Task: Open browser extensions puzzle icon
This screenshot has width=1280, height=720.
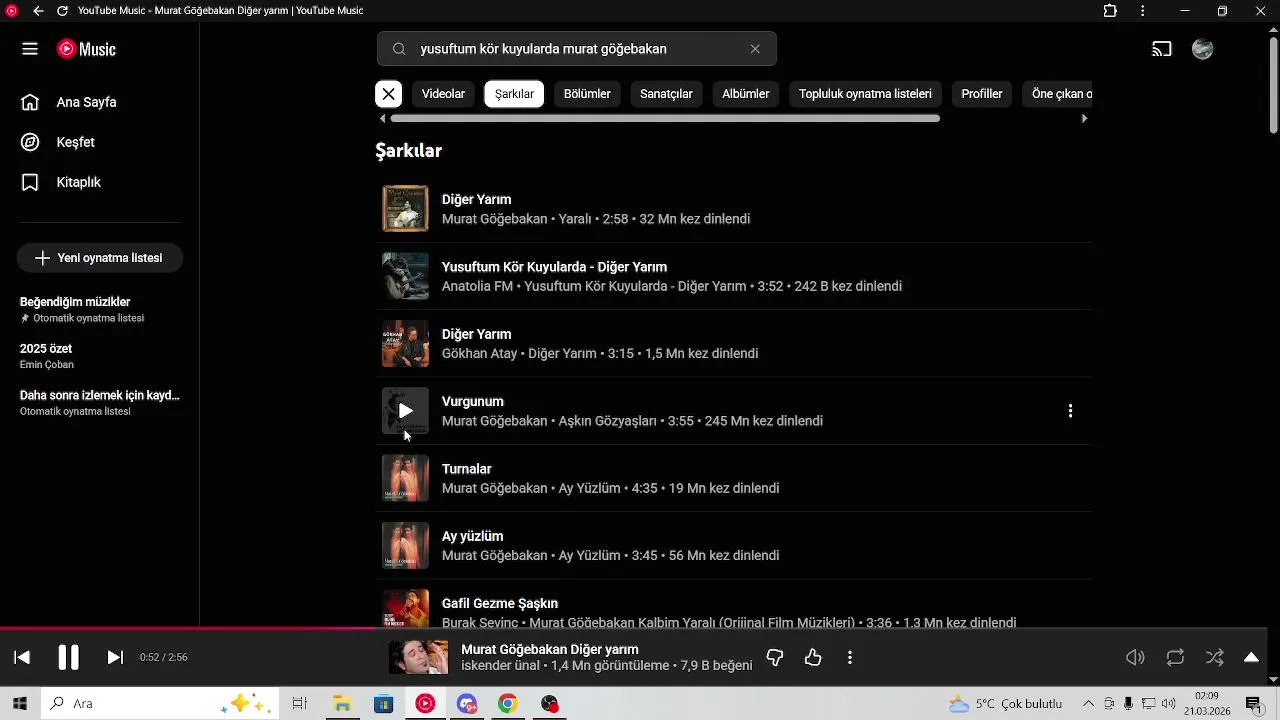Action: 1110,11
